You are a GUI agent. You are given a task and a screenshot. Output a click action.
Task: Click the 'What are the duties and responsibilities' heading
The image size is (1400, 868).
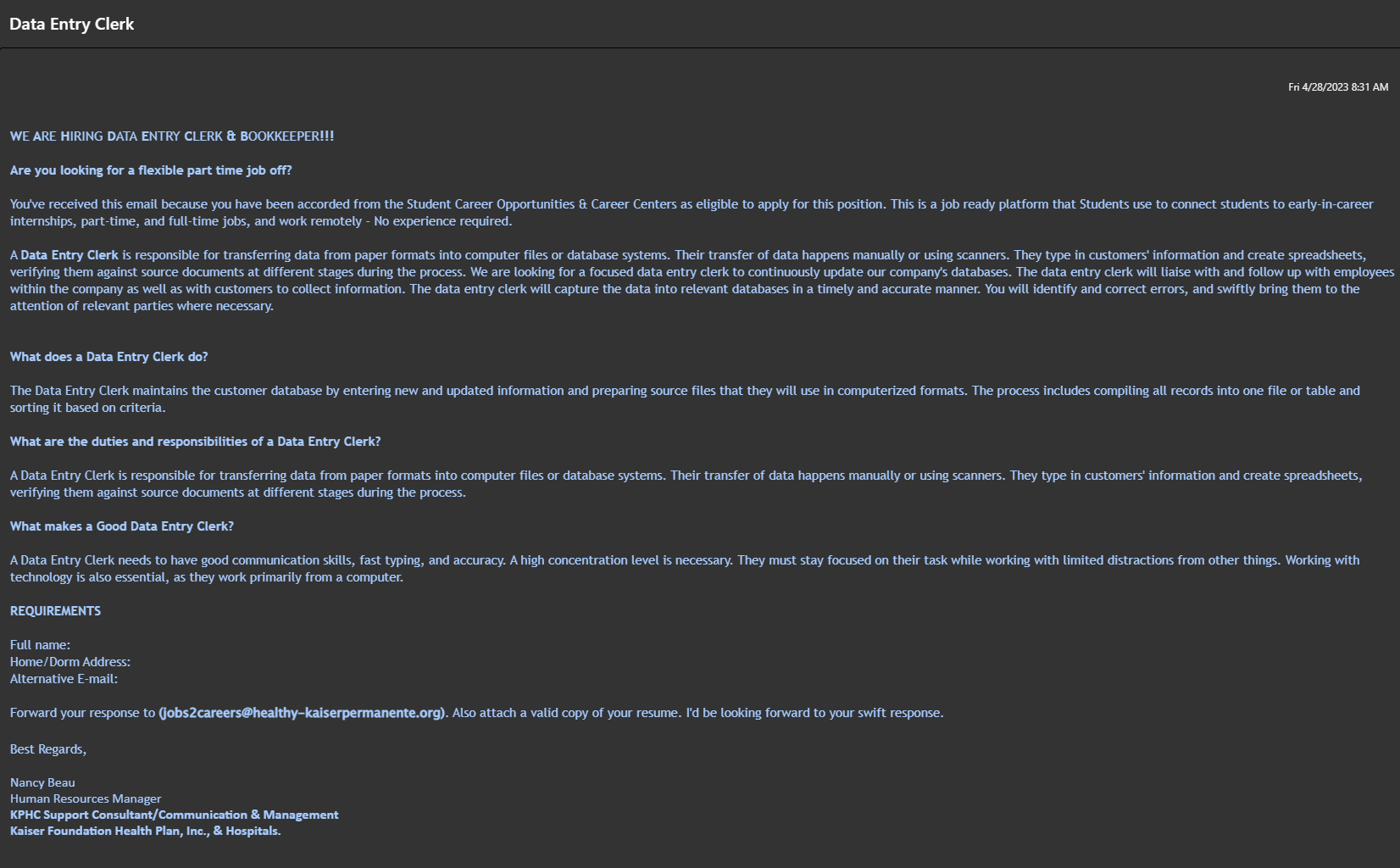[x=195, y=442]
